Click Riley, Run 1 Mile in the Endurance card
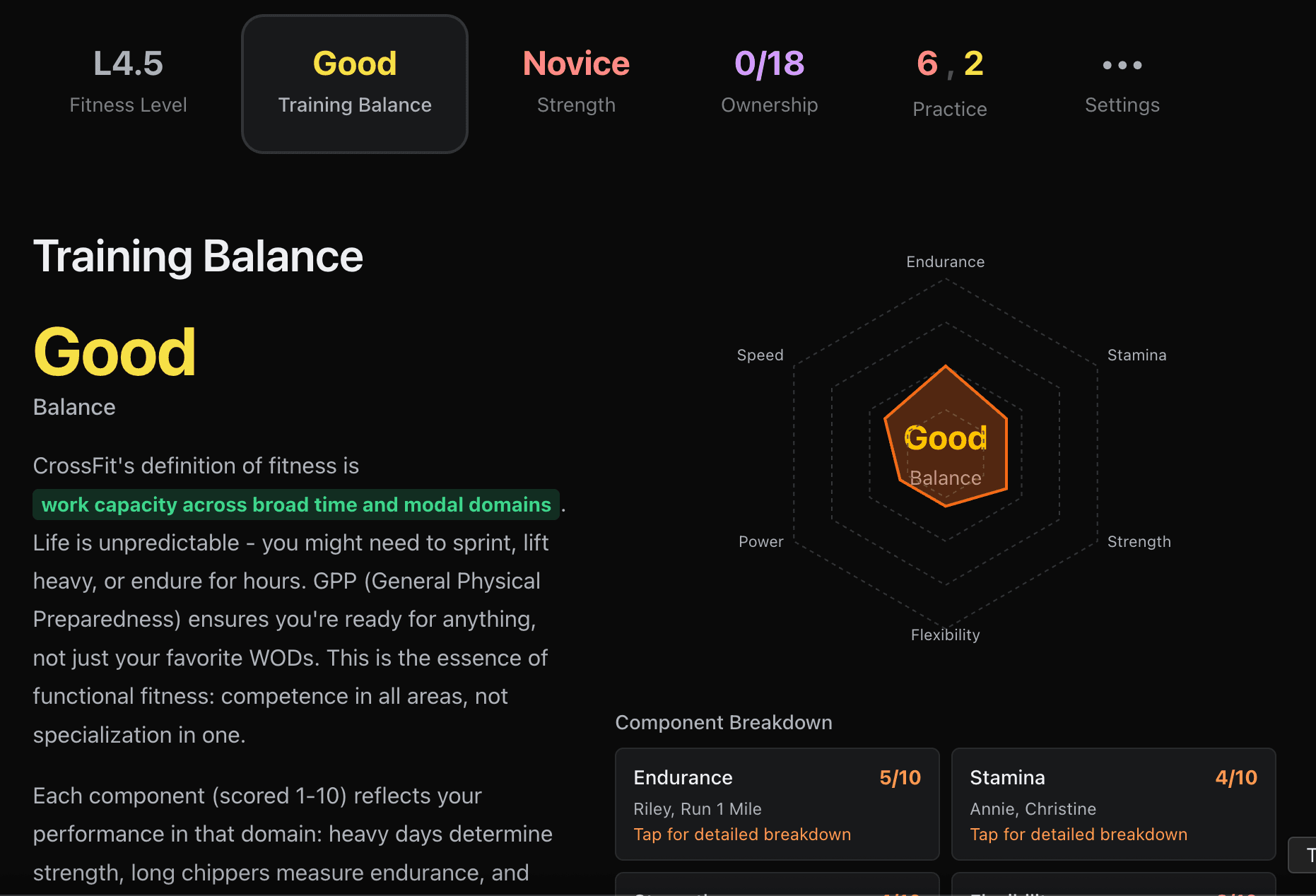This screenshot has width=1316, height=896. tap(698, 808)
